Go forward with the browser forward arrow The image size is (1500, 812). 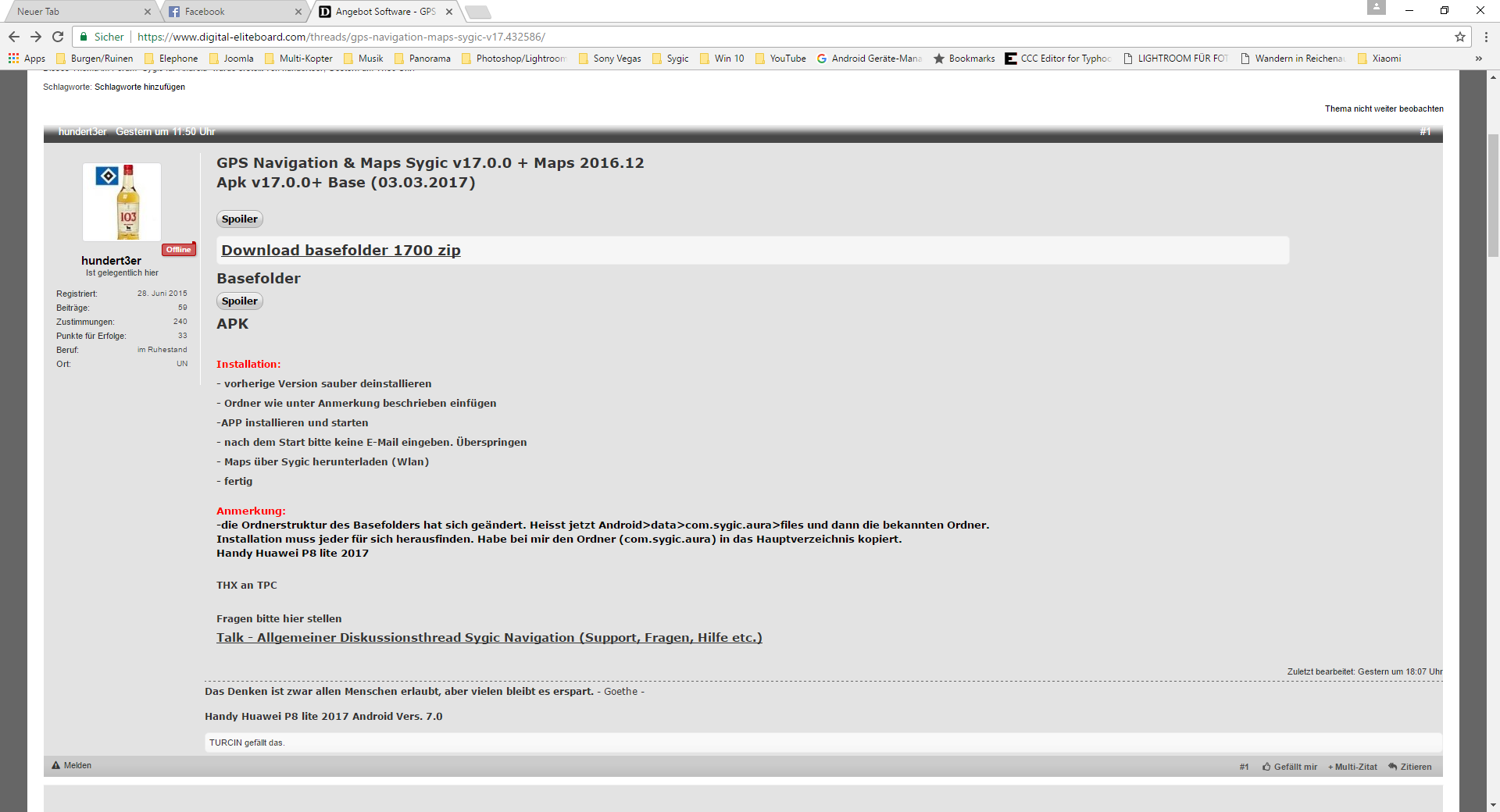tap(36, 37)
